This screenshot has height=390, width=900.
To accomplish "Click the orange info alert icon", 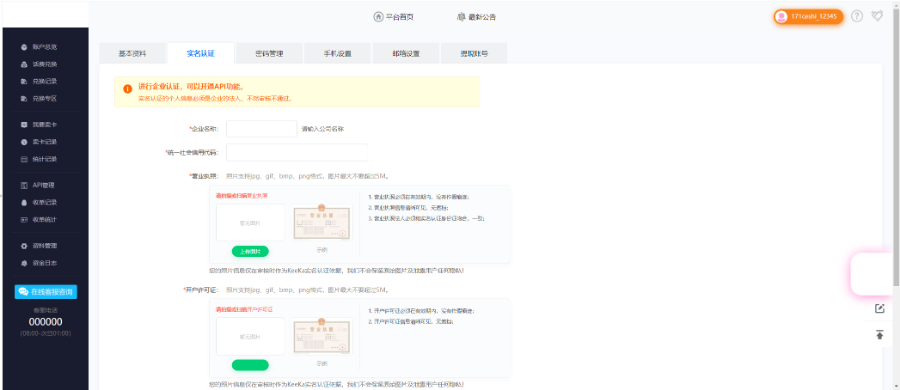I will click(127, 89).
